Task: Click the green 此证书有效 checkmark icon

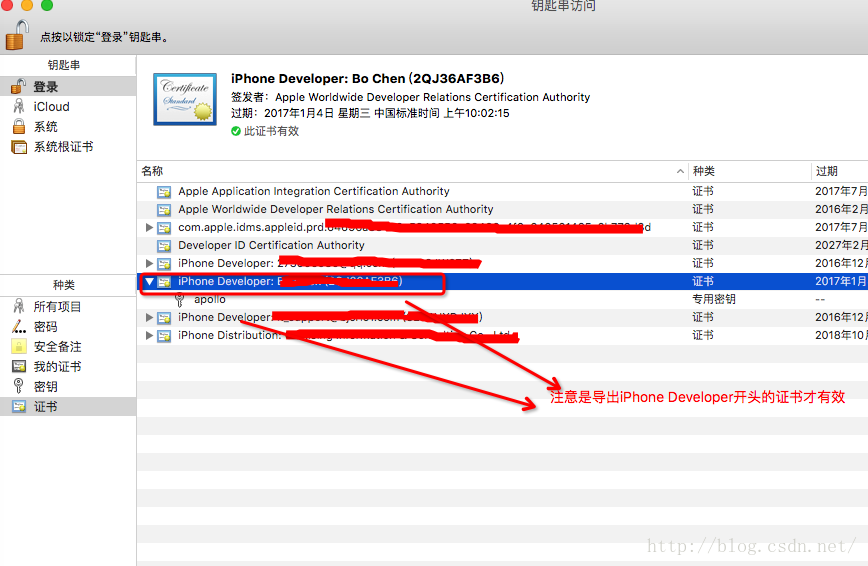Action: [x=236, y=131]
